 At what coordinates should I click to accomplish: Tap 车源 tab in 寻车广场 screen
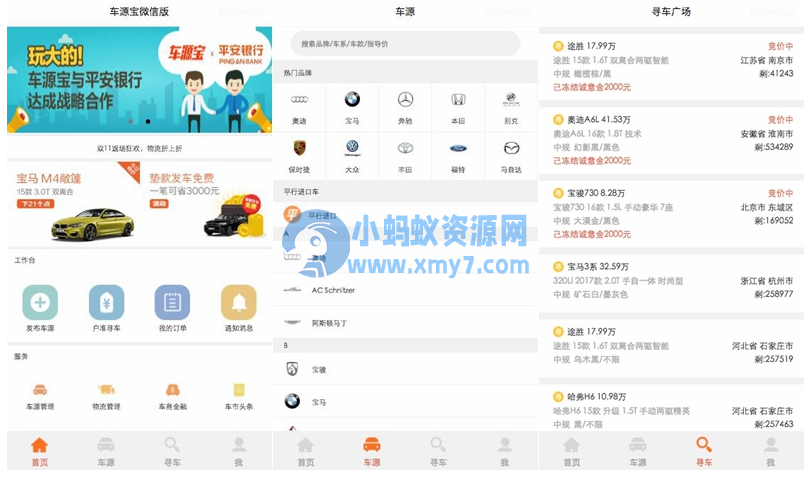638,451
